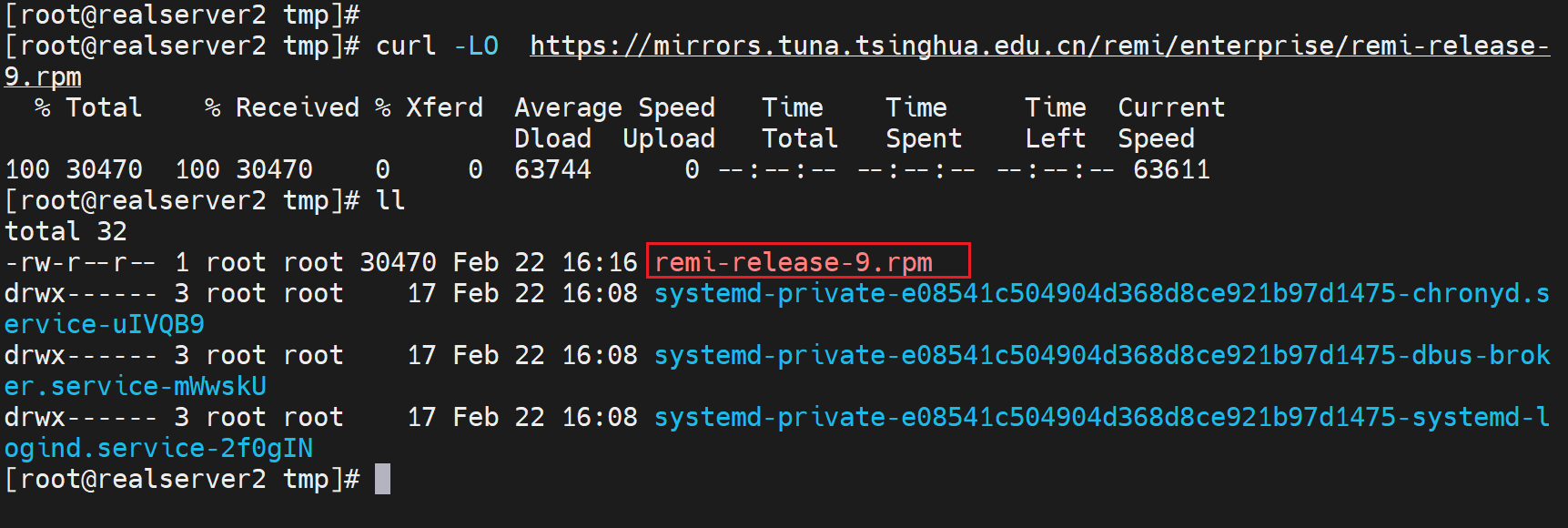
Task: Click the systemd-private systemd-logind directory name
Action: pyautogui.click(x=1101, y=417)
